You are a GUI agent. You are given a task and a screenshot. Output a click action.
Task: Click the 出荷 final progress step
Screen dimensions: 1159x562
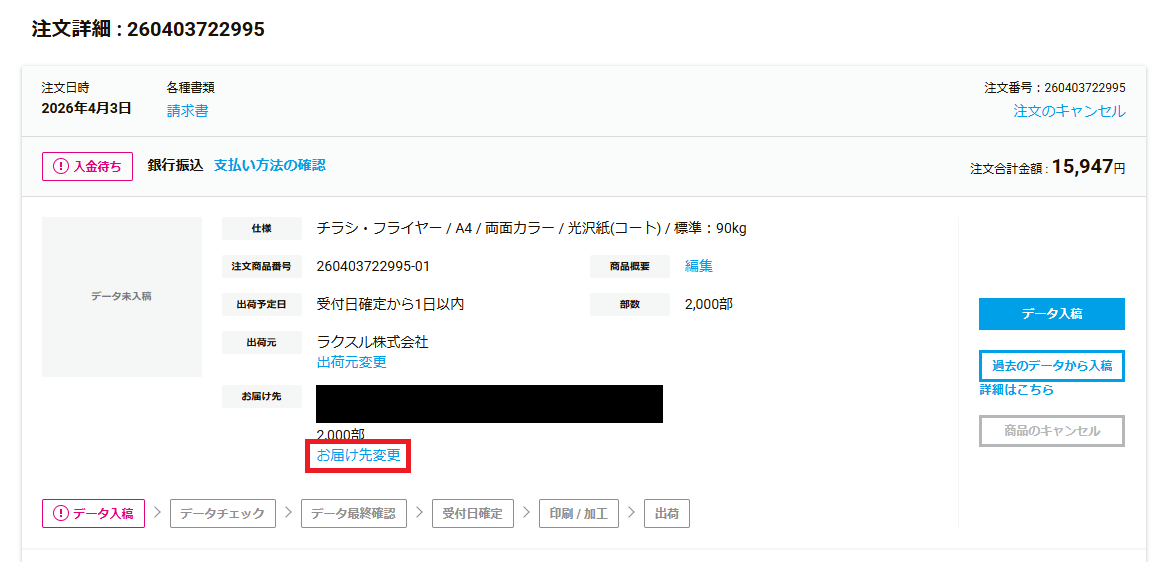666,514
